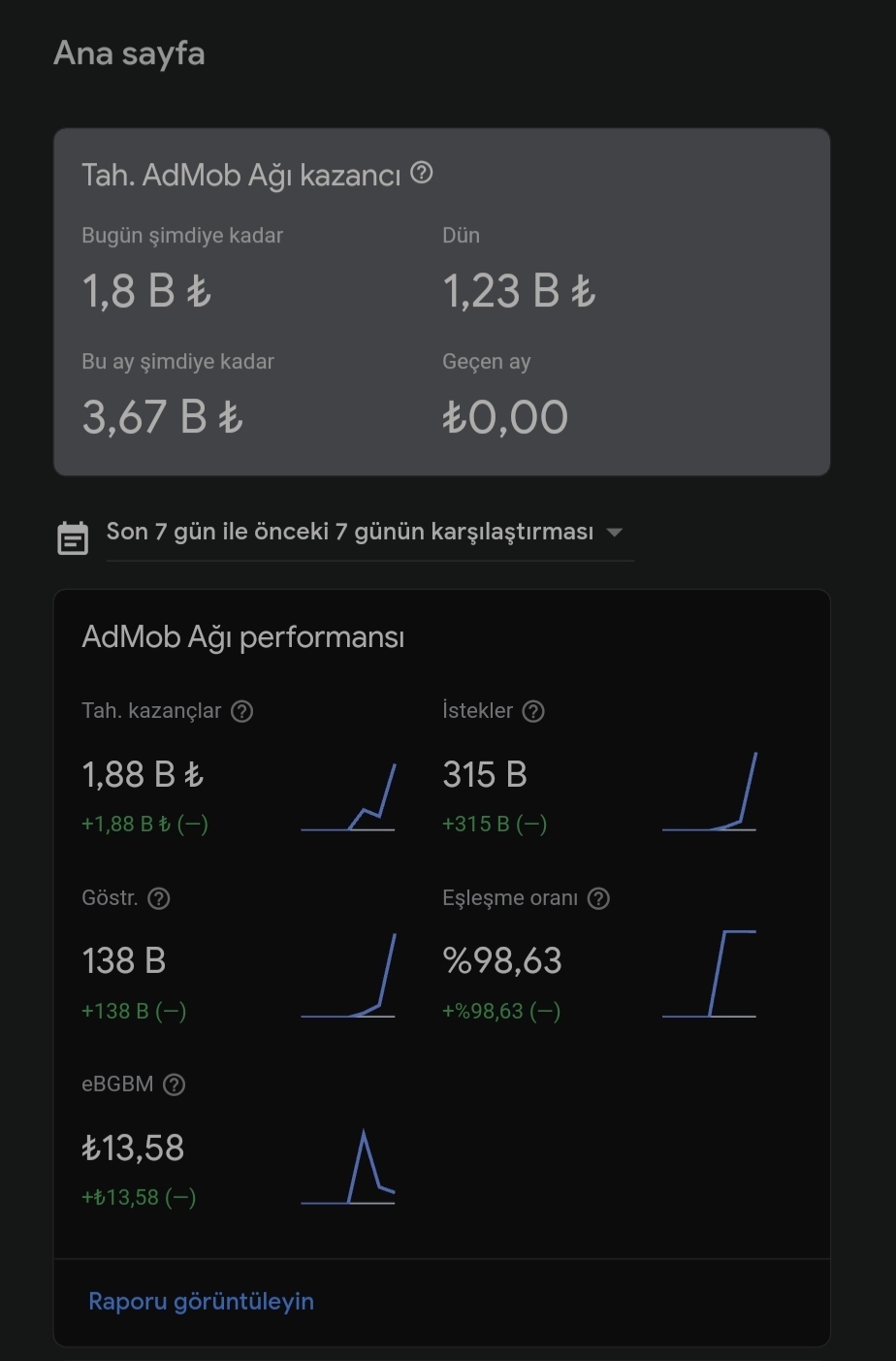
Task: Open the Göstr. help icon
Action: pyautogui.click(x=159, y=898)
